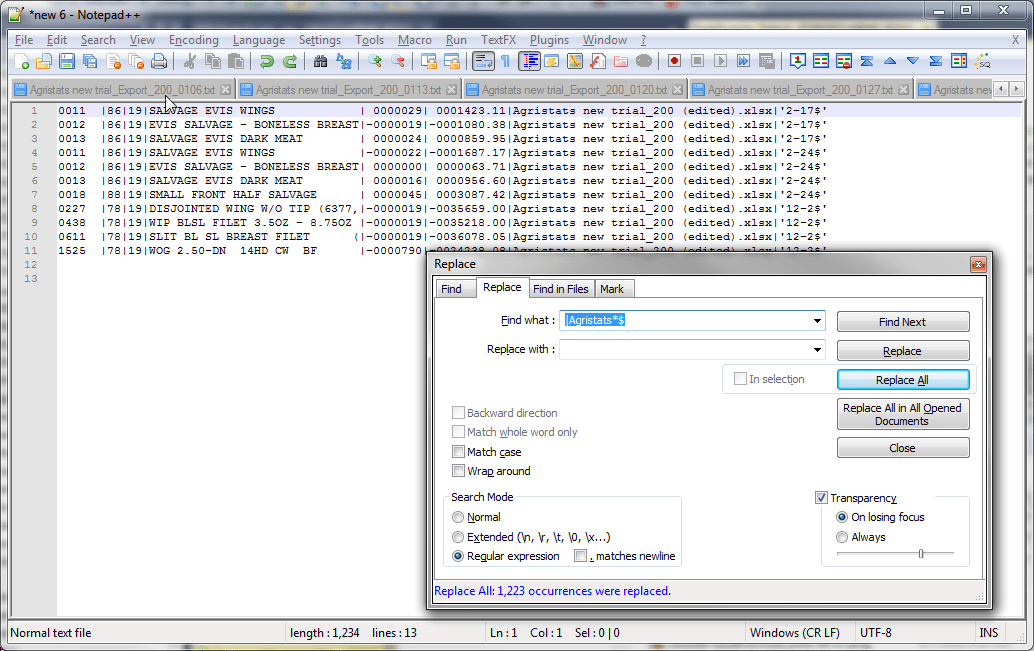Click the Print toolbar icon

(158, 61)
